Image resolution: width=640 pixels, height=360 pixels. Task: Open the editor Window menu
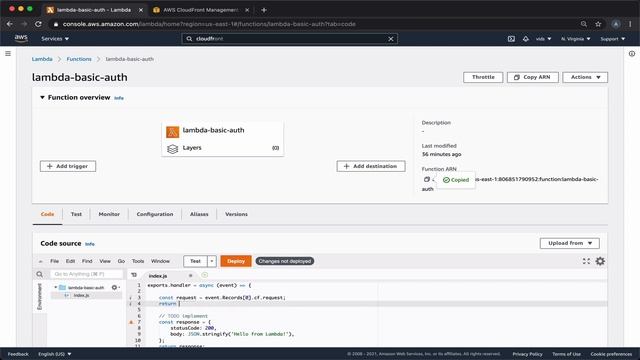click(x=160, y=261)
